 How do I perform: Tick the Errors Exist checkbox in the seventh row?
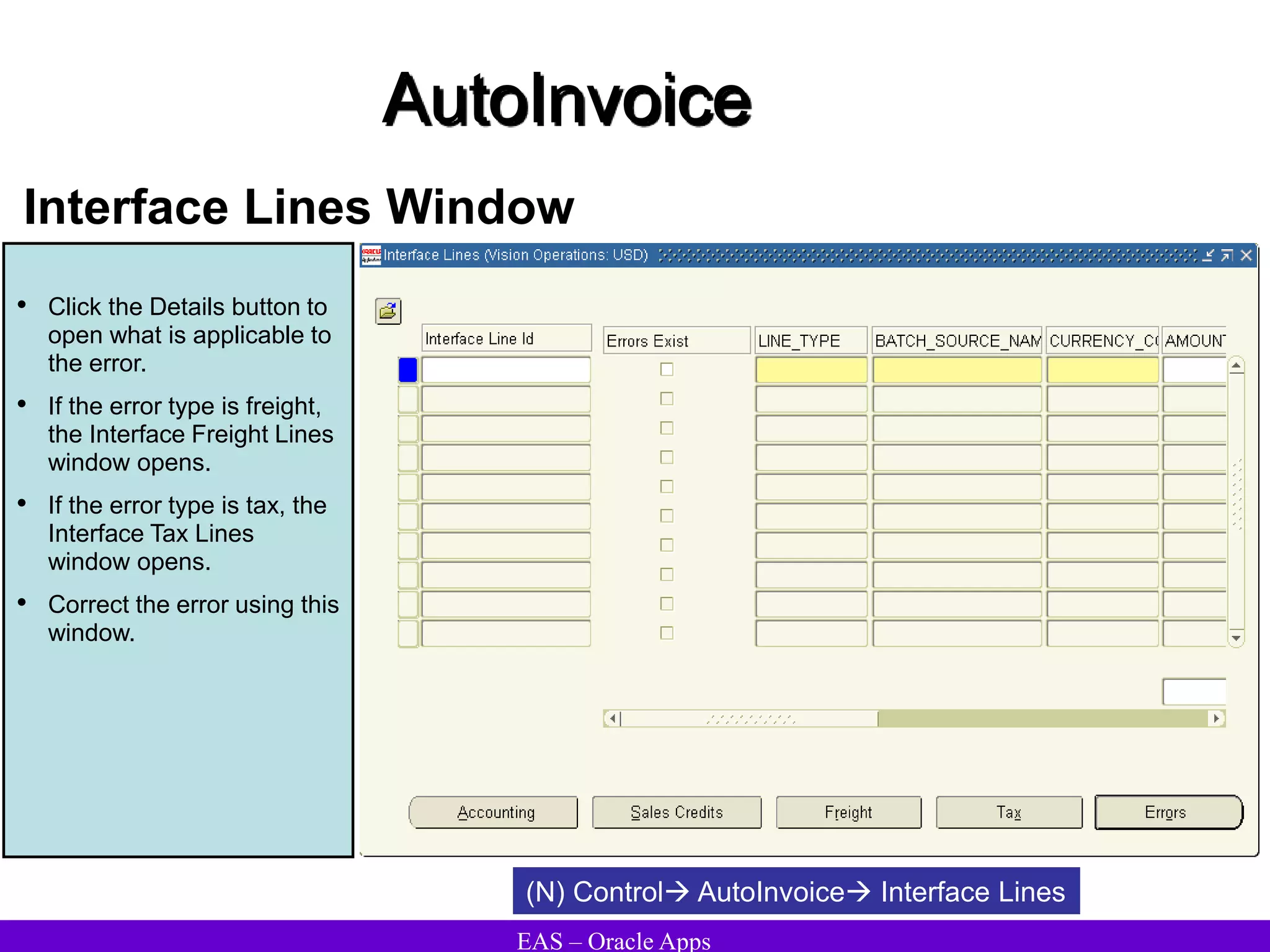(667, 545)
